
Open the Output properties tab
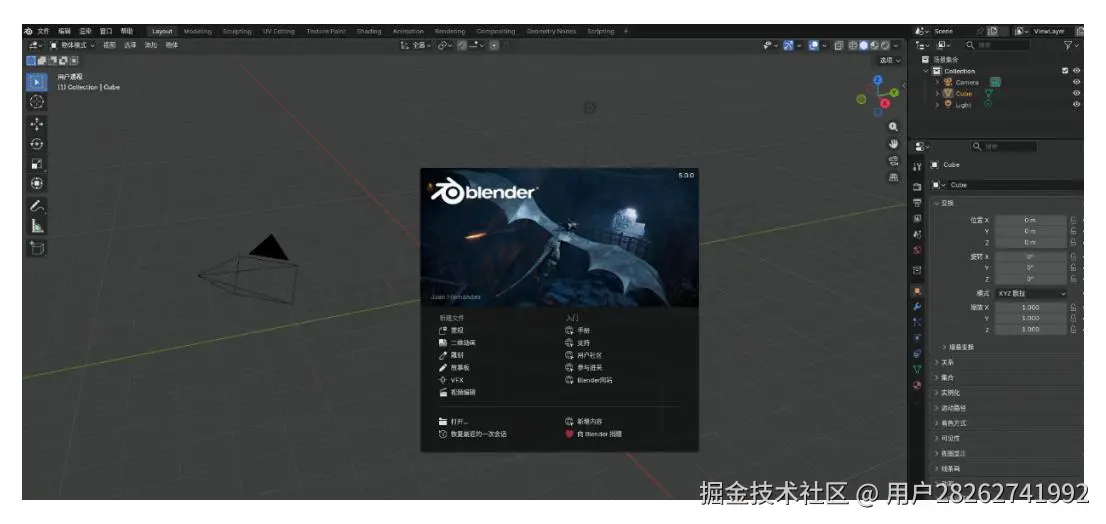point(917,202)
